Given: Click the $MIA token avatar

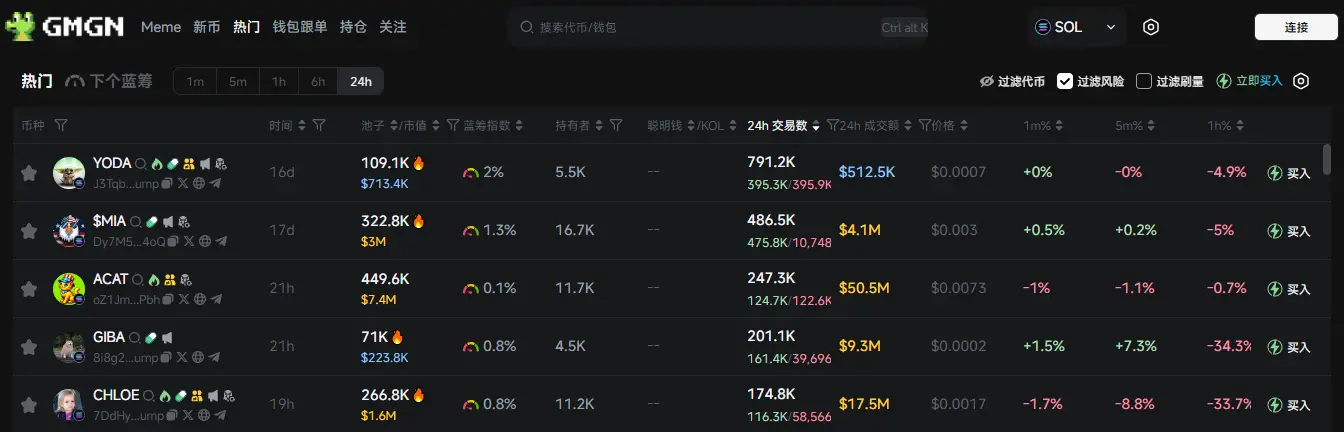Looking at the screenshot, I should [69, 231].
